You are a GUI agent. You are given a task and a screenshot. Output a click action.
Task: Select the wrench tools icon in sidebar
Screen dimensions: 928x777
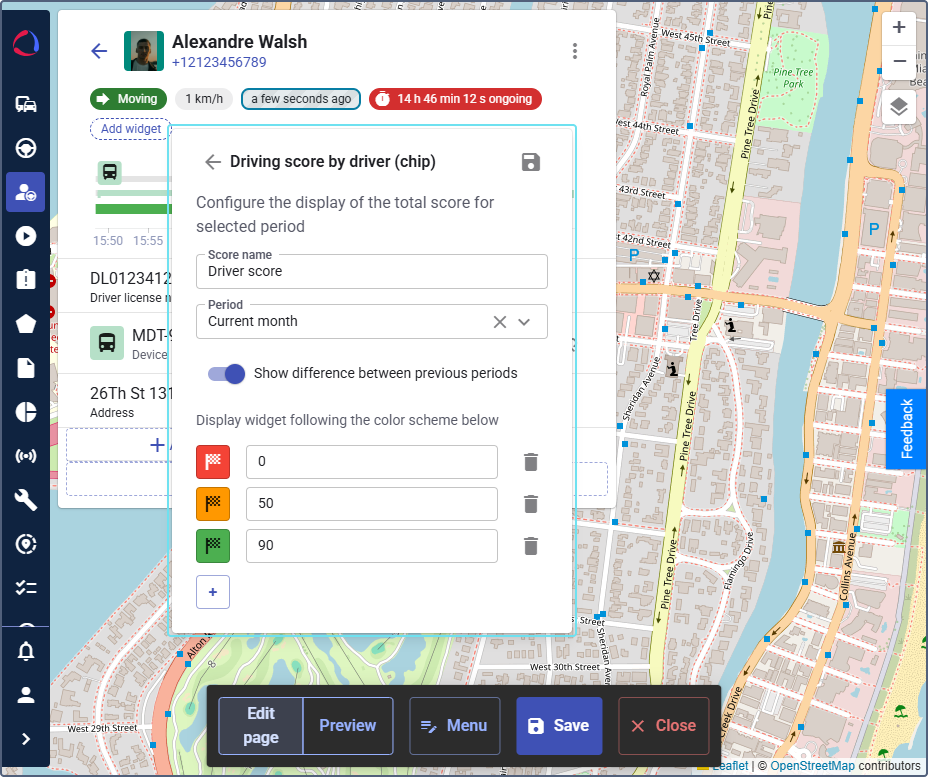[x=25, y=499]
